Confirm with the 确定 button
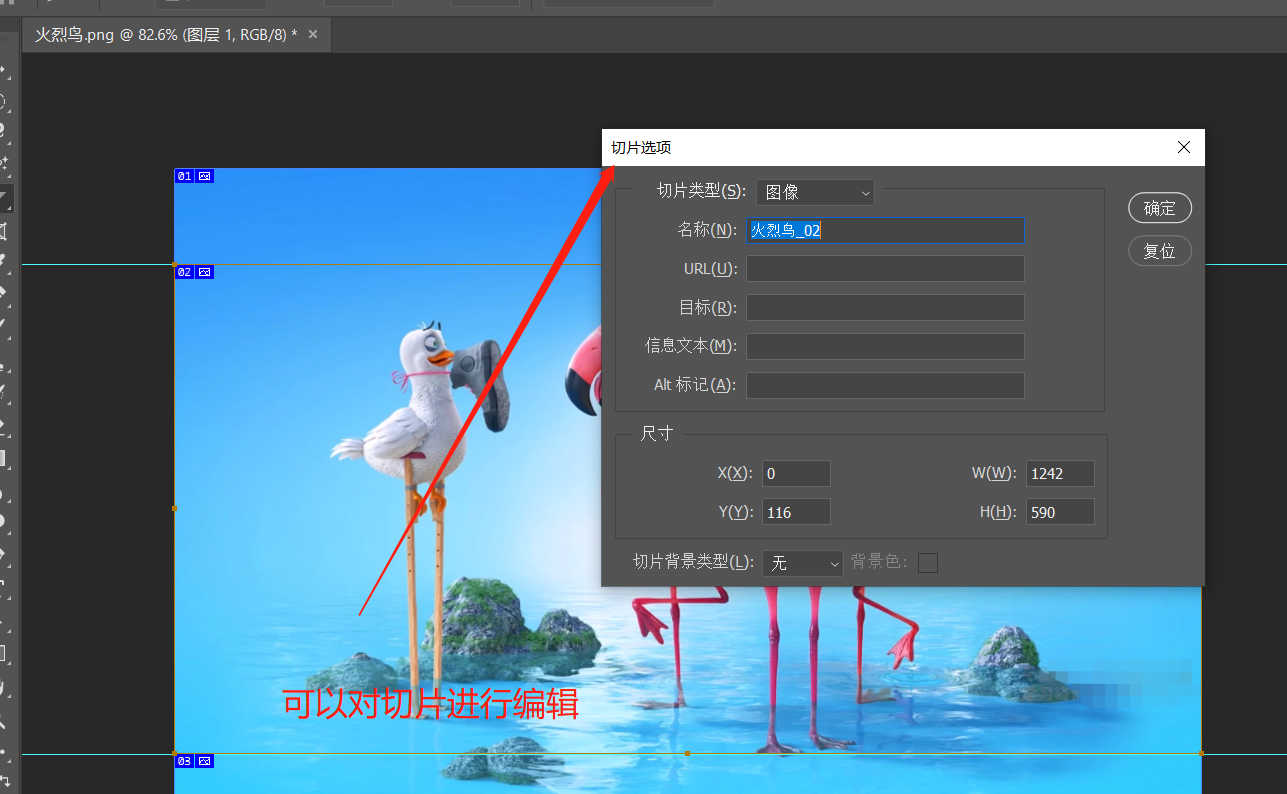Image resolution: width=1287 pixels, height=794 pixels. point(1160,208)
